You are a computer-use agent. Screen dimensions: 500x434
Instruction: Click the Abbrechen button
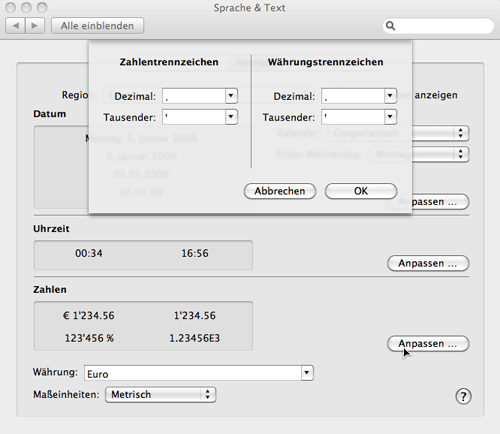280,191
